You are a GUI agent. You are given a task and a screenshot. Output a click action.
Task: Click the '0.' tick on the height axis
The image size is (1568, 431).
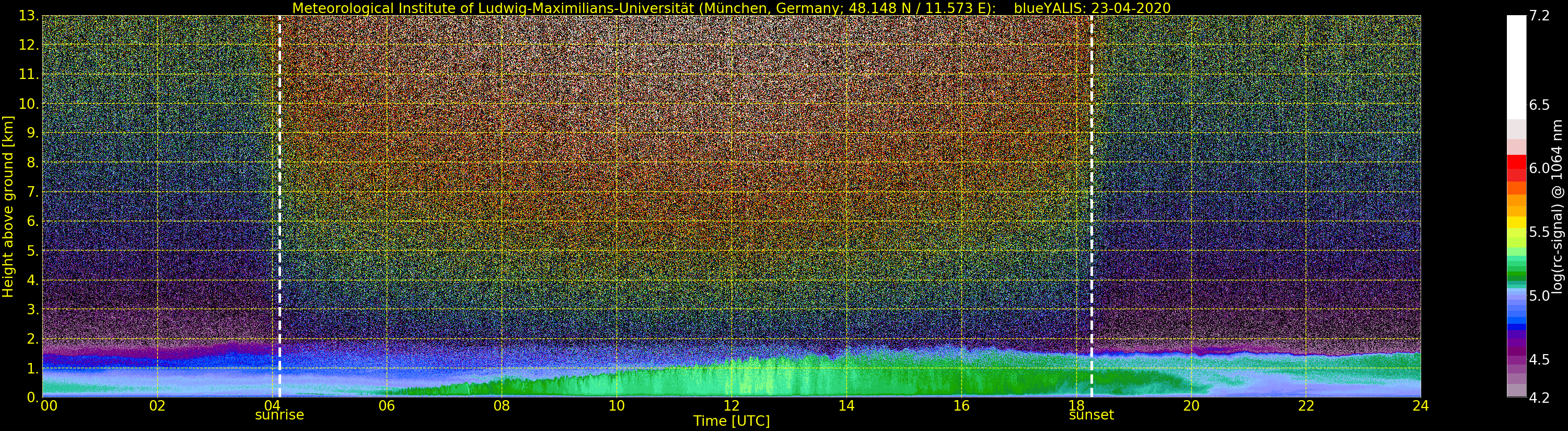coord(33,397)
